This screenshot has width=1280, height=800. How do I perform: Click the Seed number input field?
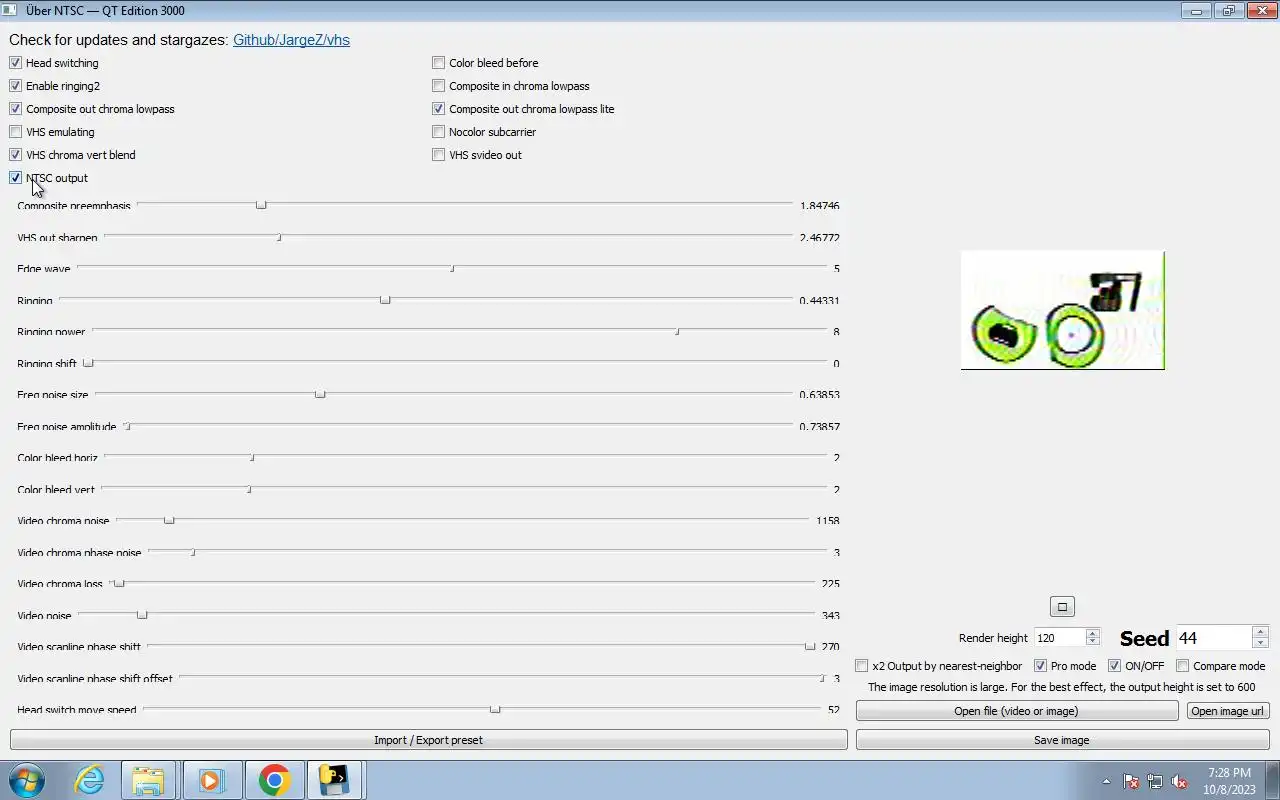click(1214, 638)
